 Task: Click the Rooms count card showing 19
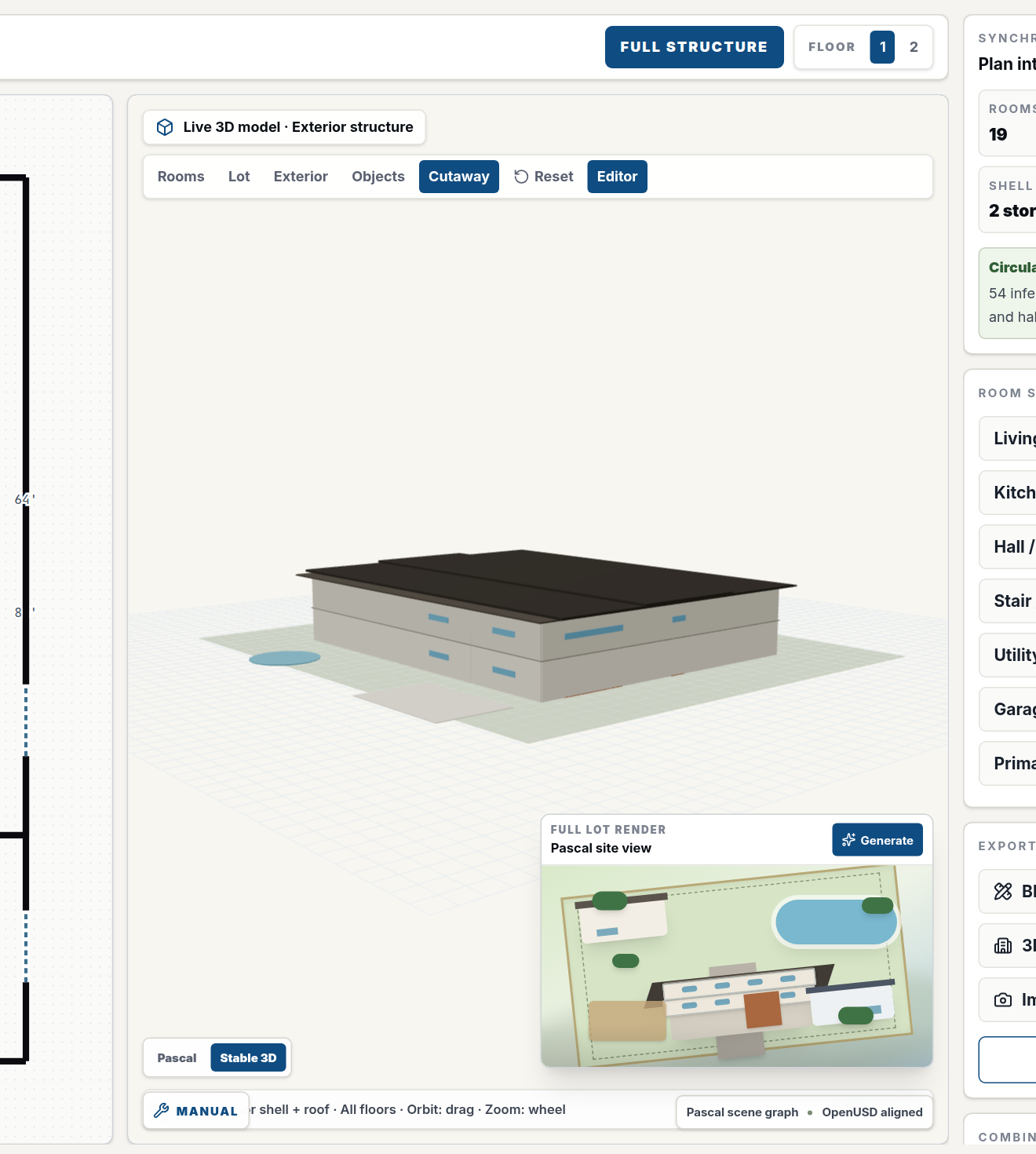1008,123
